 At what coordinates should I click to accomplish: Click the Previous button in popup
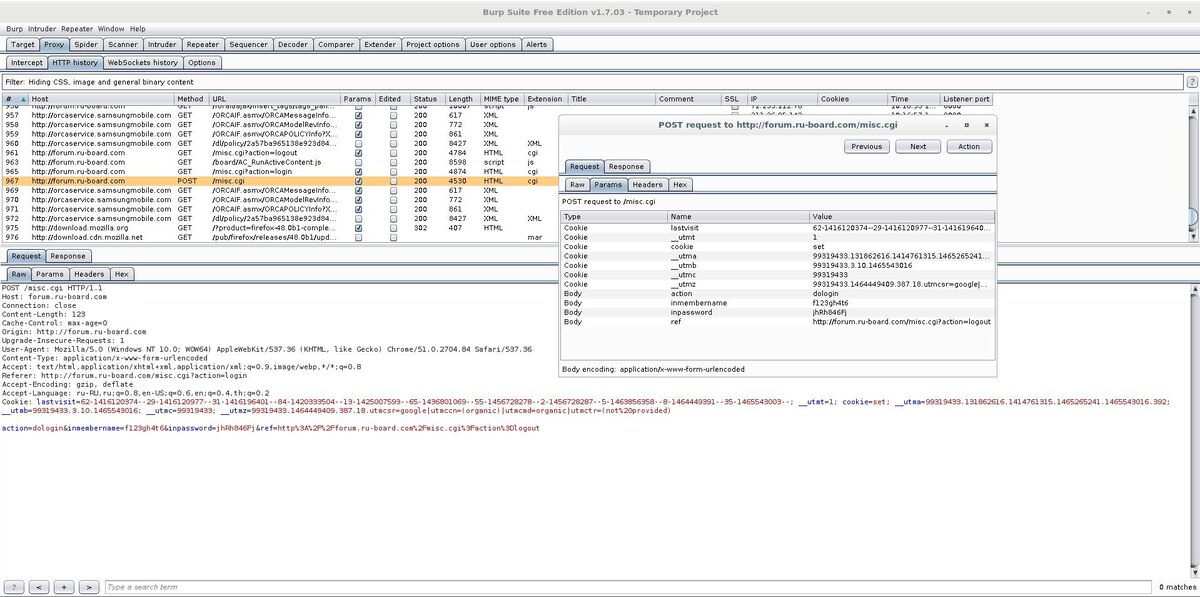pyautogui.click(x=866, y=146)
